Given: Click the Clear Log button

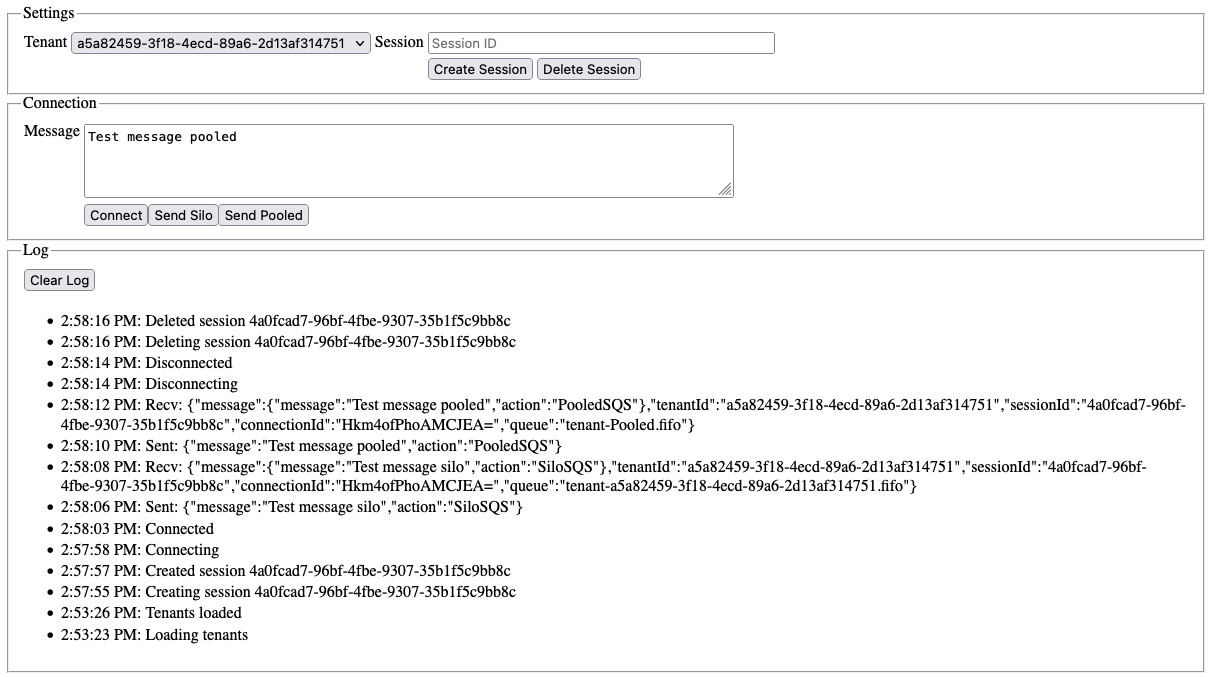Looking at the screenshot, I should tap(60, 280).
